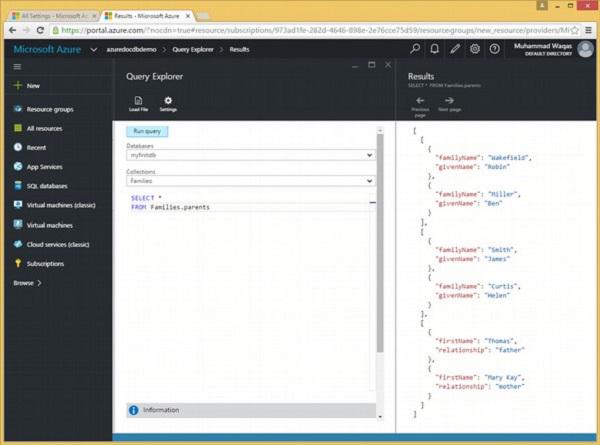Screen dimensions: 600x445
Task: Open the notifications bell
Action: (435, 48)
